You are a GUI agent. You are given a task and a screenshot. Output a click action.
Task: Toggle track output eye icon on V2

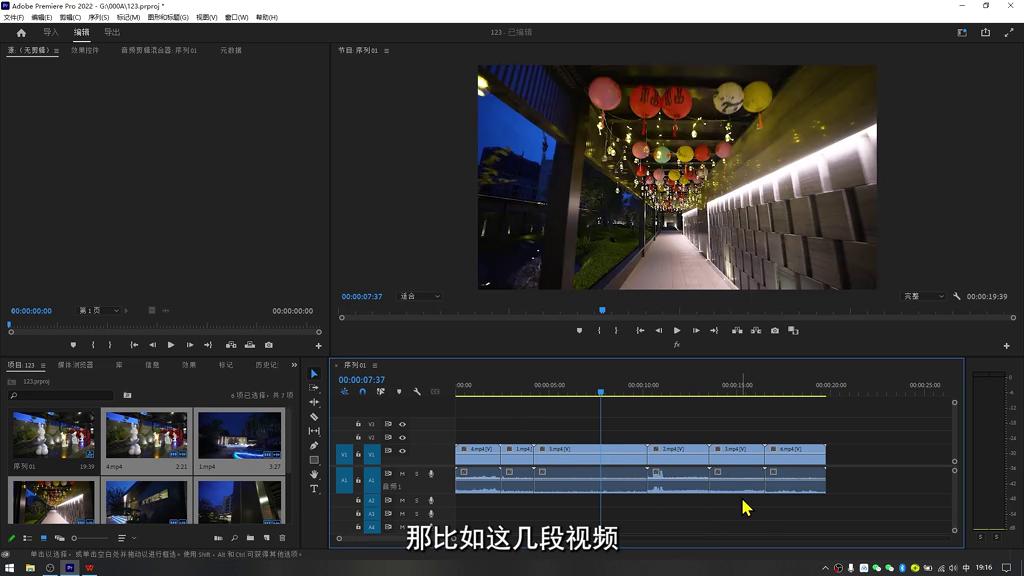401,438
